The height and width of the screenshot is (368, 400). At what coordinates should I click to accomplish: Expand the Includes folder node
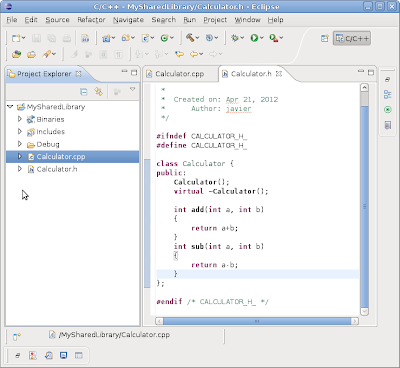click(x=20, y=131)
